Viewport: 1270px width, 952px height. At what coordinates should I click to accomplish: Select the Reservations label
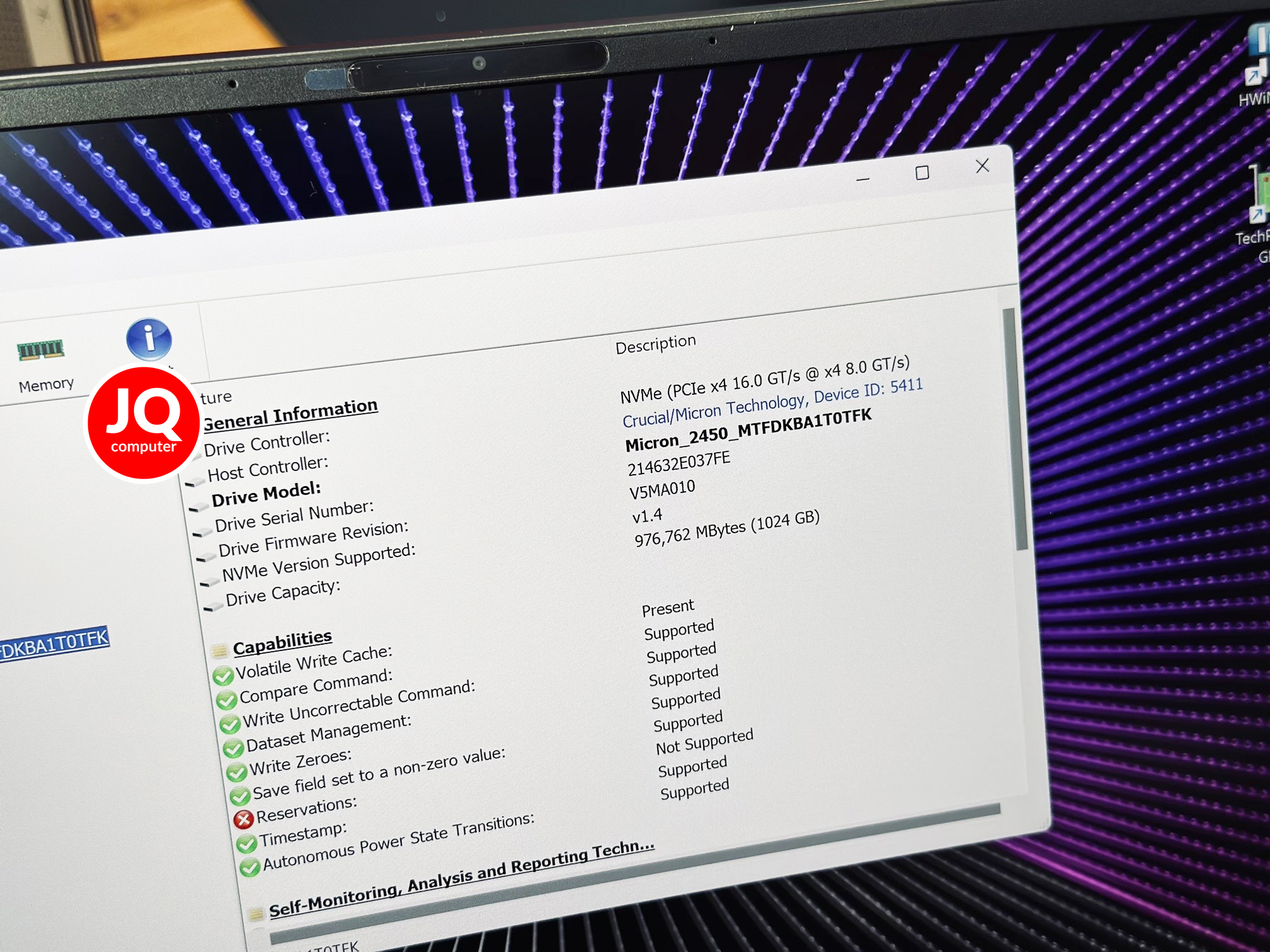(307, 810)
